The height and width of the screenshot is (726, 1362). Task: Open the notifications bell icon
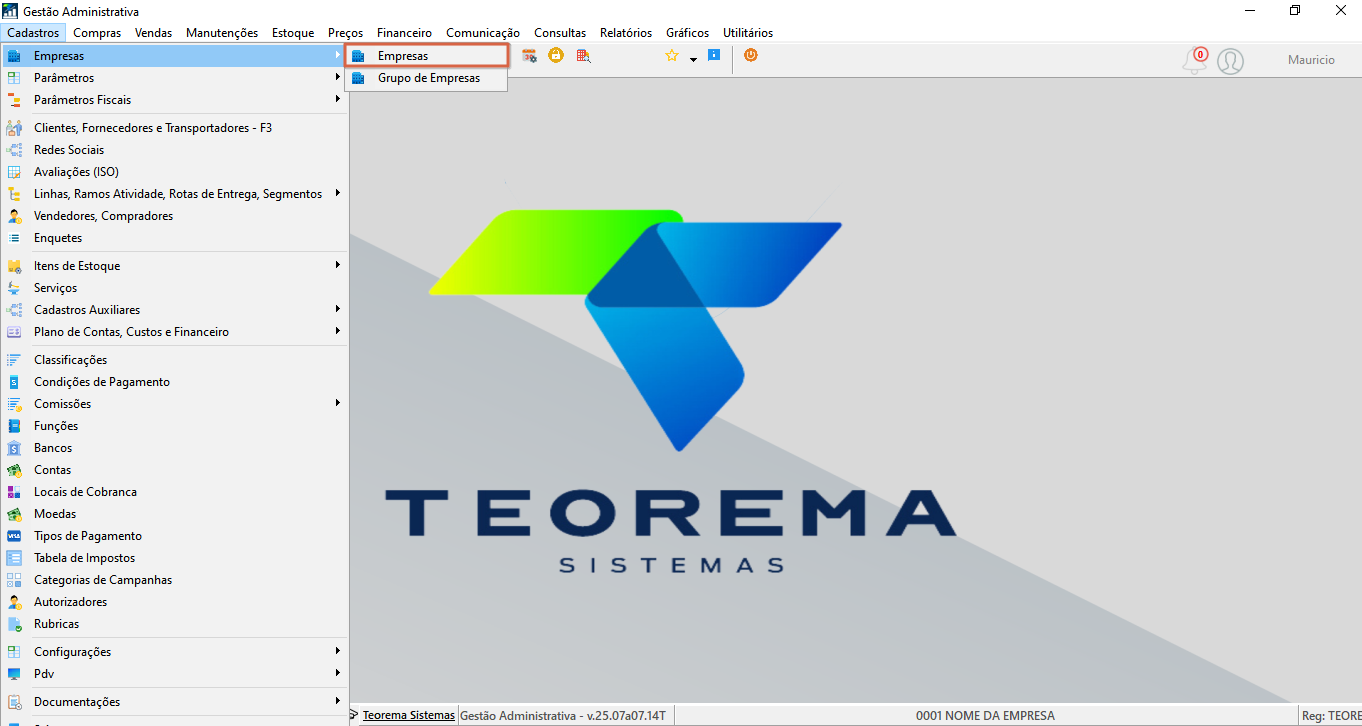pos(1194,61)
